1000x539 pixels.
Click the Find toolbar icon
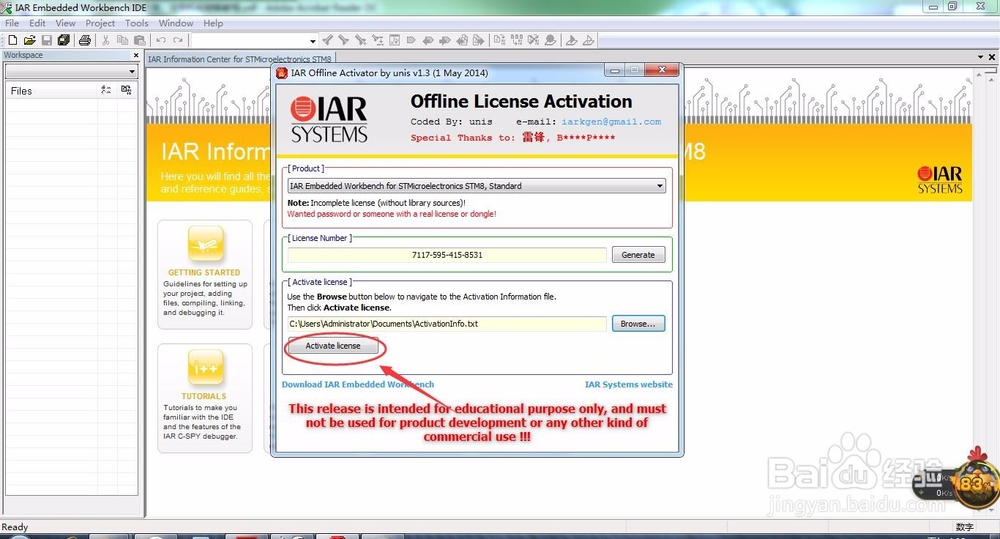click(x=361, y=40)
